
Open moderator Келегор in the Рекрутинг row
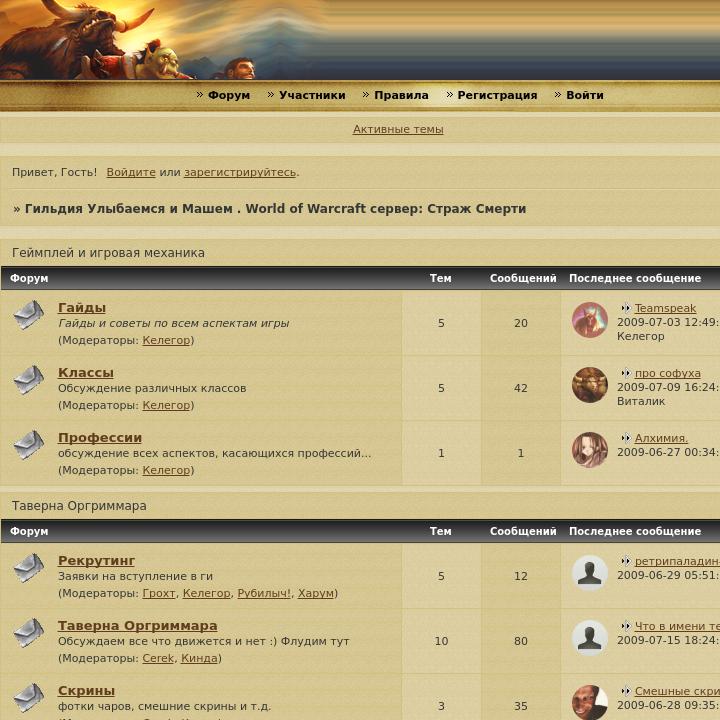(207, 593)
